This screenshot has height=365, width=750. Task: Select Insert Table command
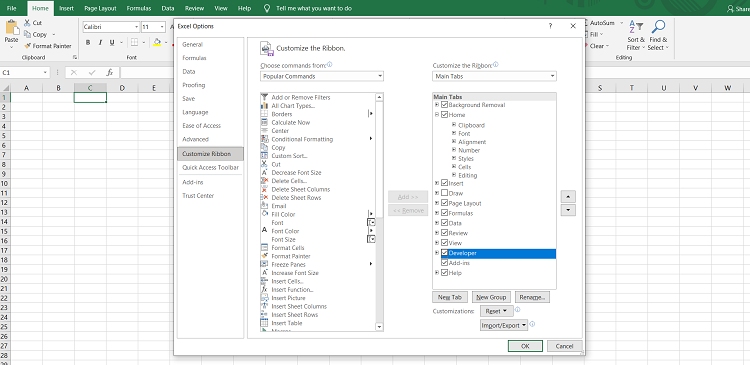[317, 323]
